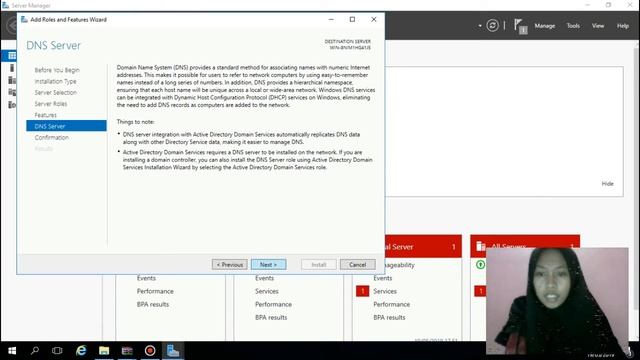This screenshot has height=360, width=640.
Task: Open the All Servers icon in sidebar
Action: pyautogui.click(x=12, y=80)
